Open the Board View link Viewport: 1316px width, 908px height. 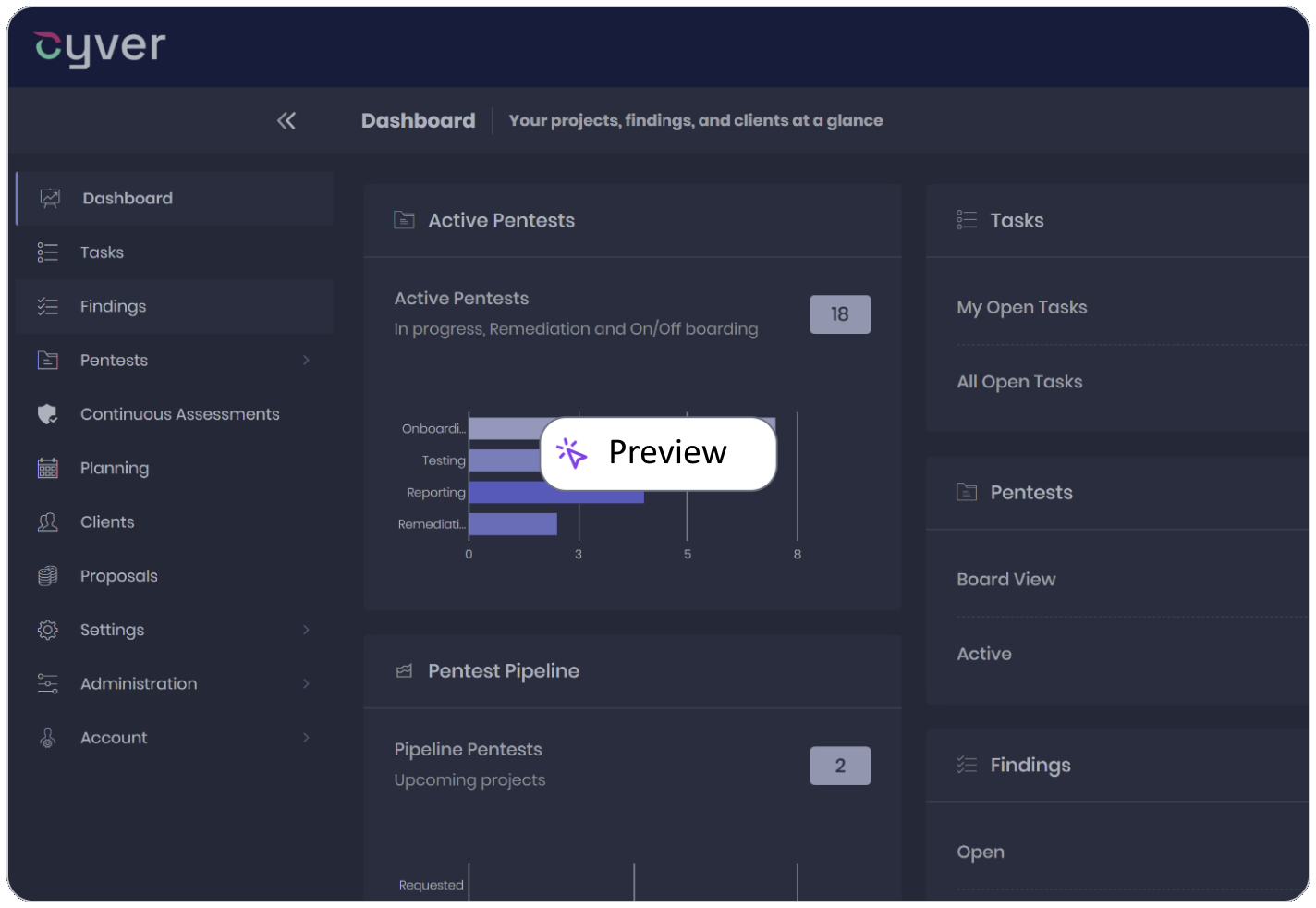(x=1005, y=580)
